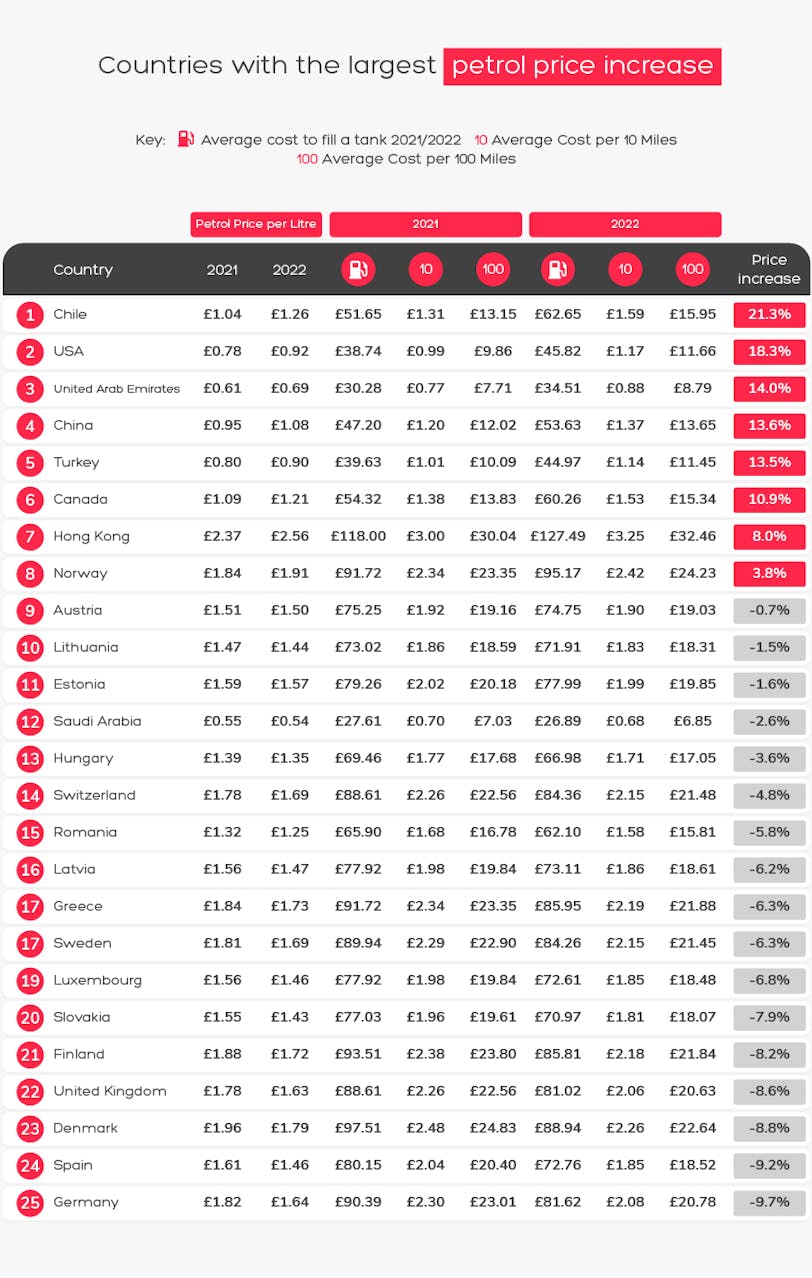This screenshot has width=812, height=1278.
Task: Click the fuel pump icon under the 2022 header
Action: point(558,269)
